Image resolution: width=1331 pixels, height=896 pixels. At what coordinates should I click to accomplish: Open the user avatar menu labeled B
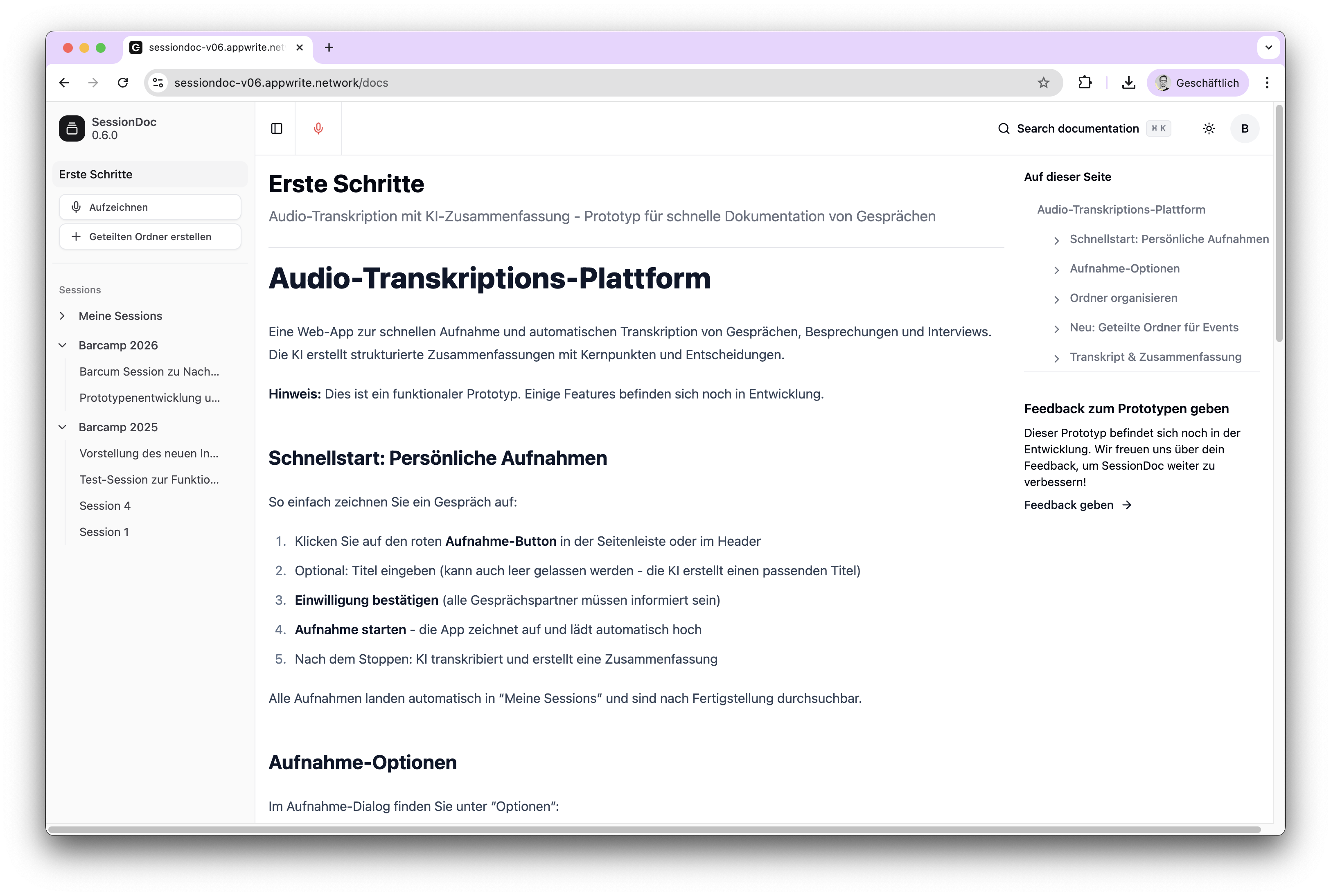(x=1245, y=128)
